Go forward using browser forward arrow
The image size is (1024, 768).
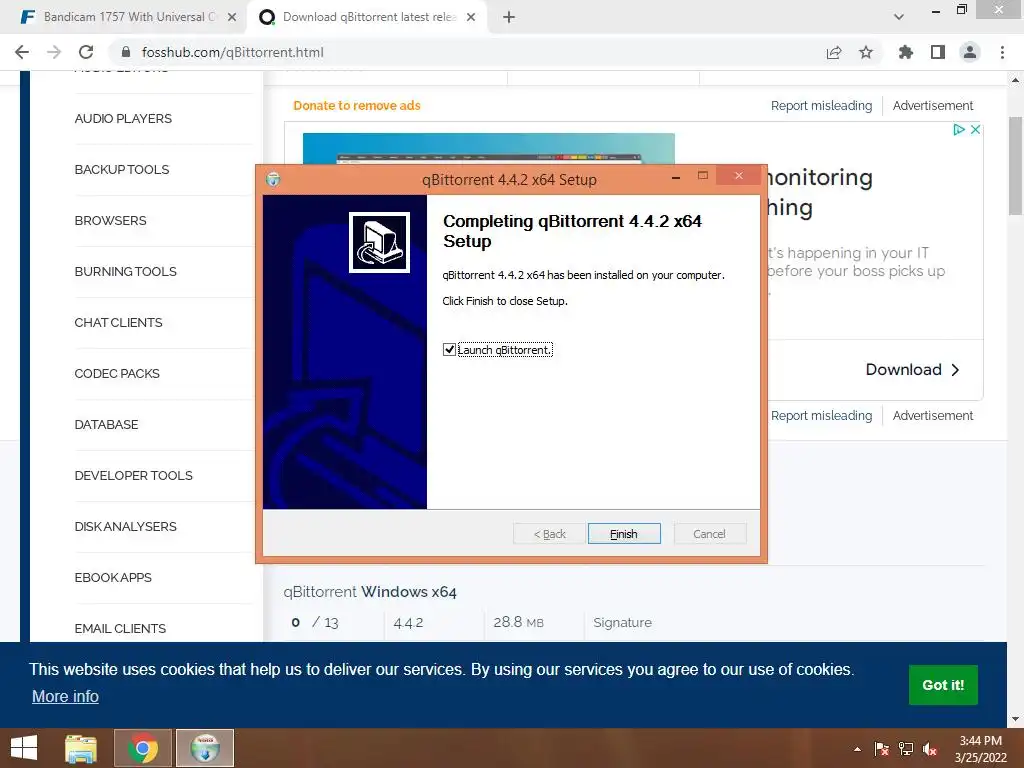coord(54,52)
